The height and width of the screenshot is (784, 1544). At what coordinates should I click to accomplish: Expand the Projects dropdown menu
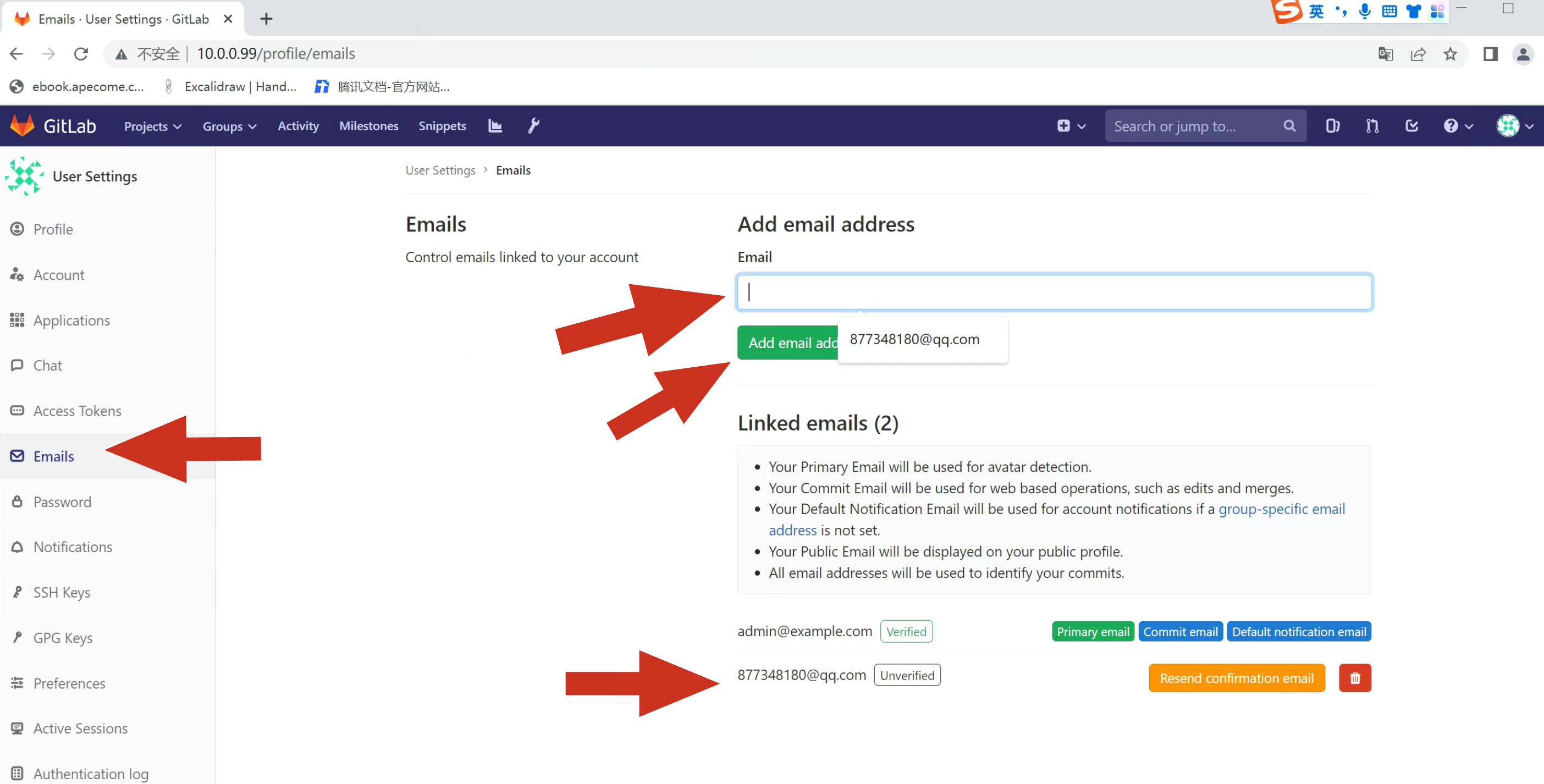(x=152, y=126)
